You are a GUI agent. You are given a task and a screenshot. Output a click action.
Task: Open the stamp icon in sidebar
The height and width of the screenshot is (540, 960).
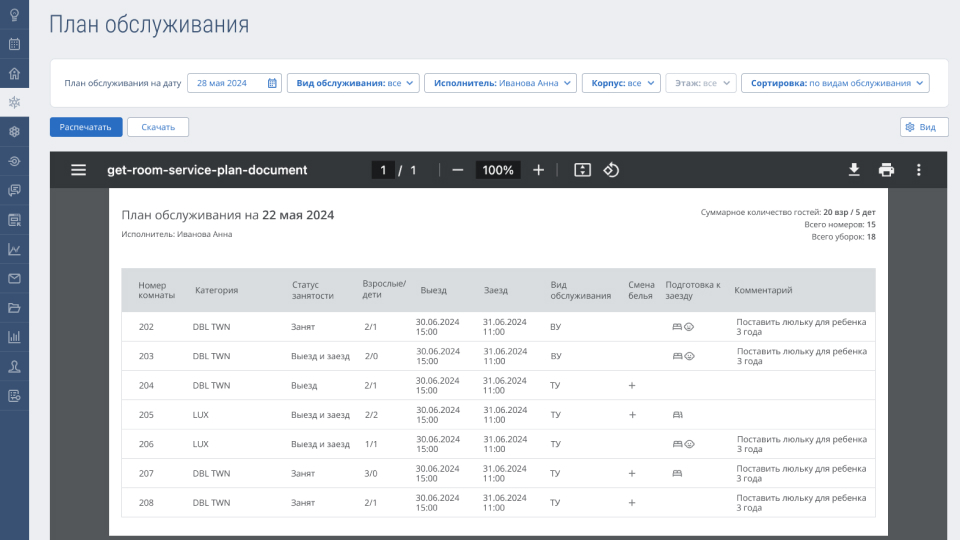pyautogui.click(x=14, y=366)
